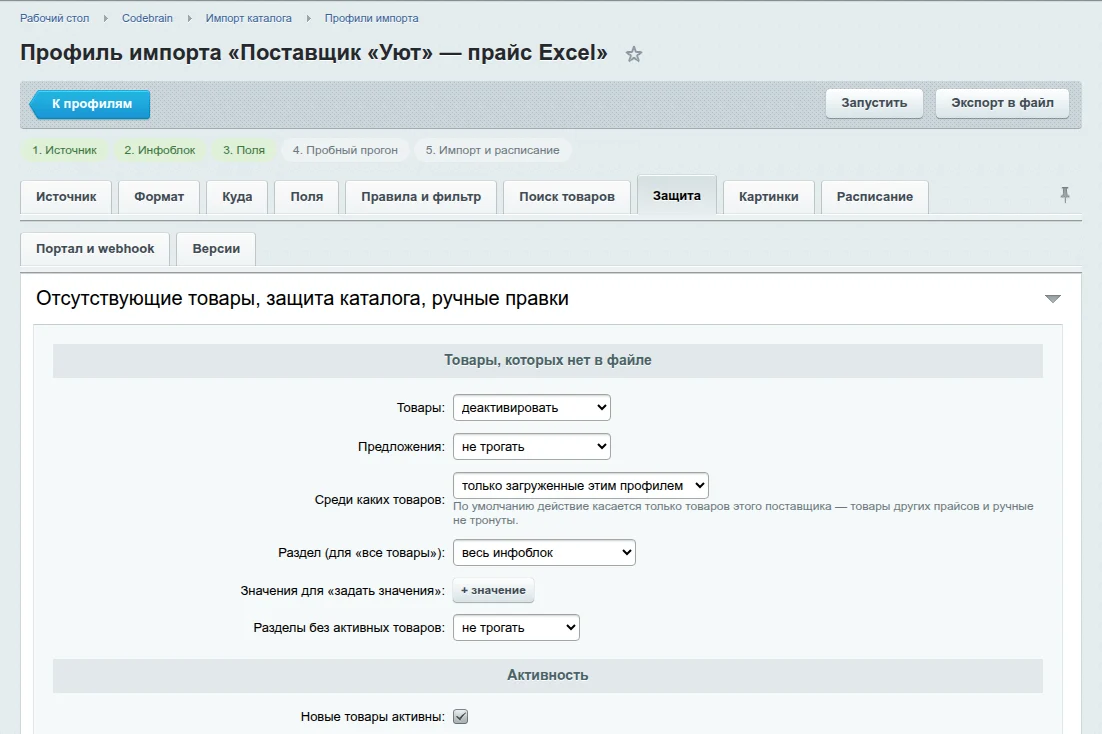Add a value with «+ значение» button
The height and width of the screenshot is (734, 1102).
tap(493, 591)
